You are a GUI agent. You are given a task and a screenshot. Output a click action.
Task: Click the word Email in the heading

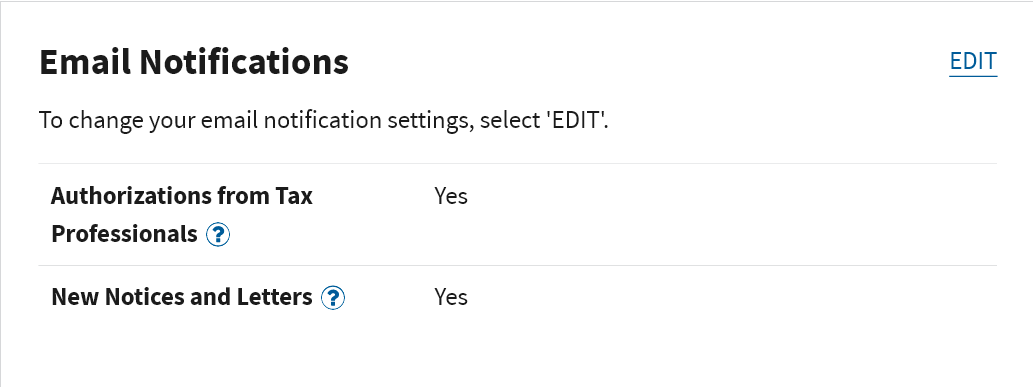[x=85, y=62]
